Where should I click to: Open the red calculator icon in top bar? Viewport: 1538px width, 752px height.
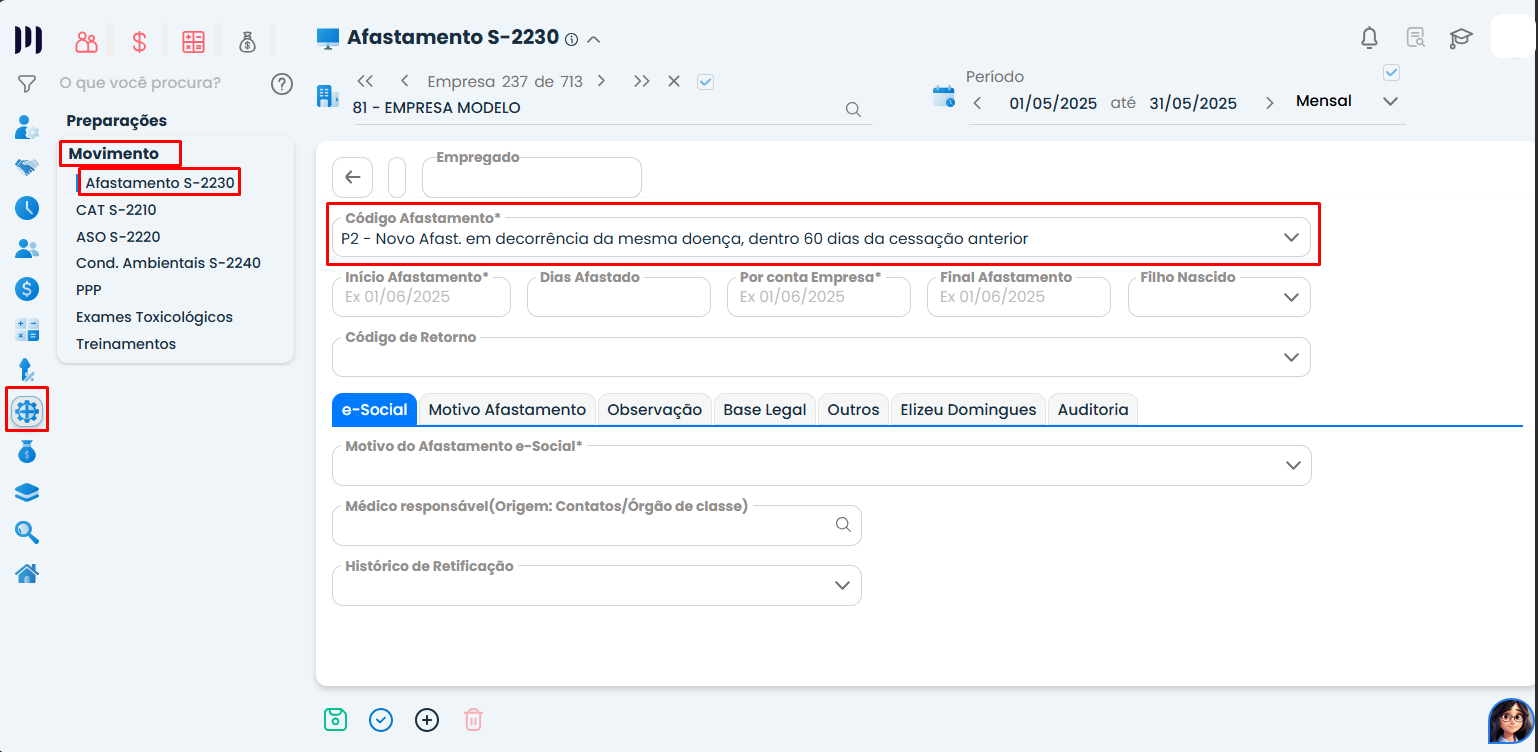pos(193,42)
